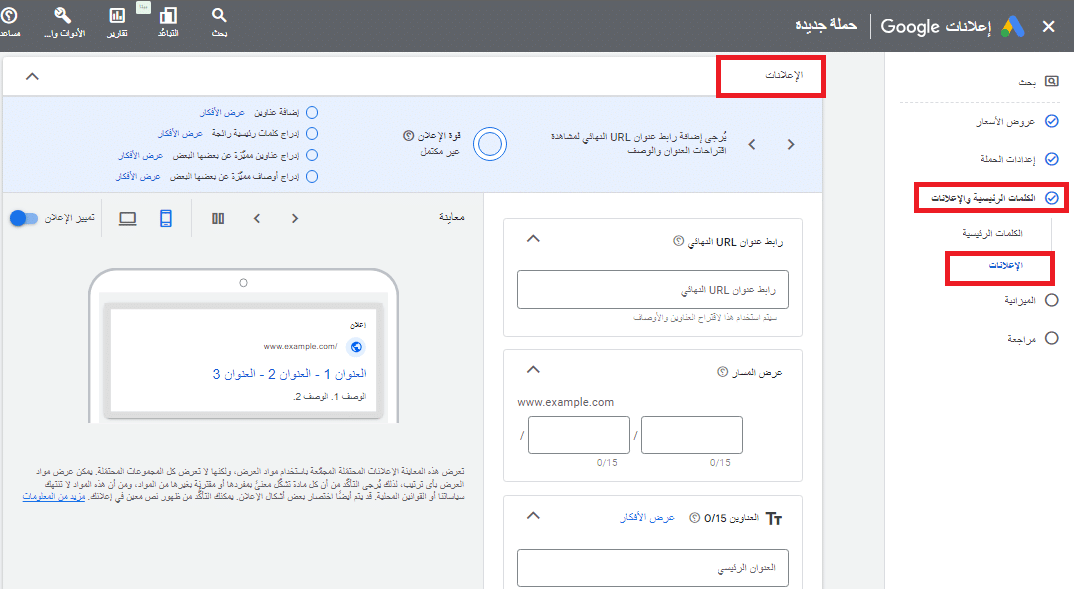Click عرض الأفكار link in headlines section
1074x589 pixels.
647,518
